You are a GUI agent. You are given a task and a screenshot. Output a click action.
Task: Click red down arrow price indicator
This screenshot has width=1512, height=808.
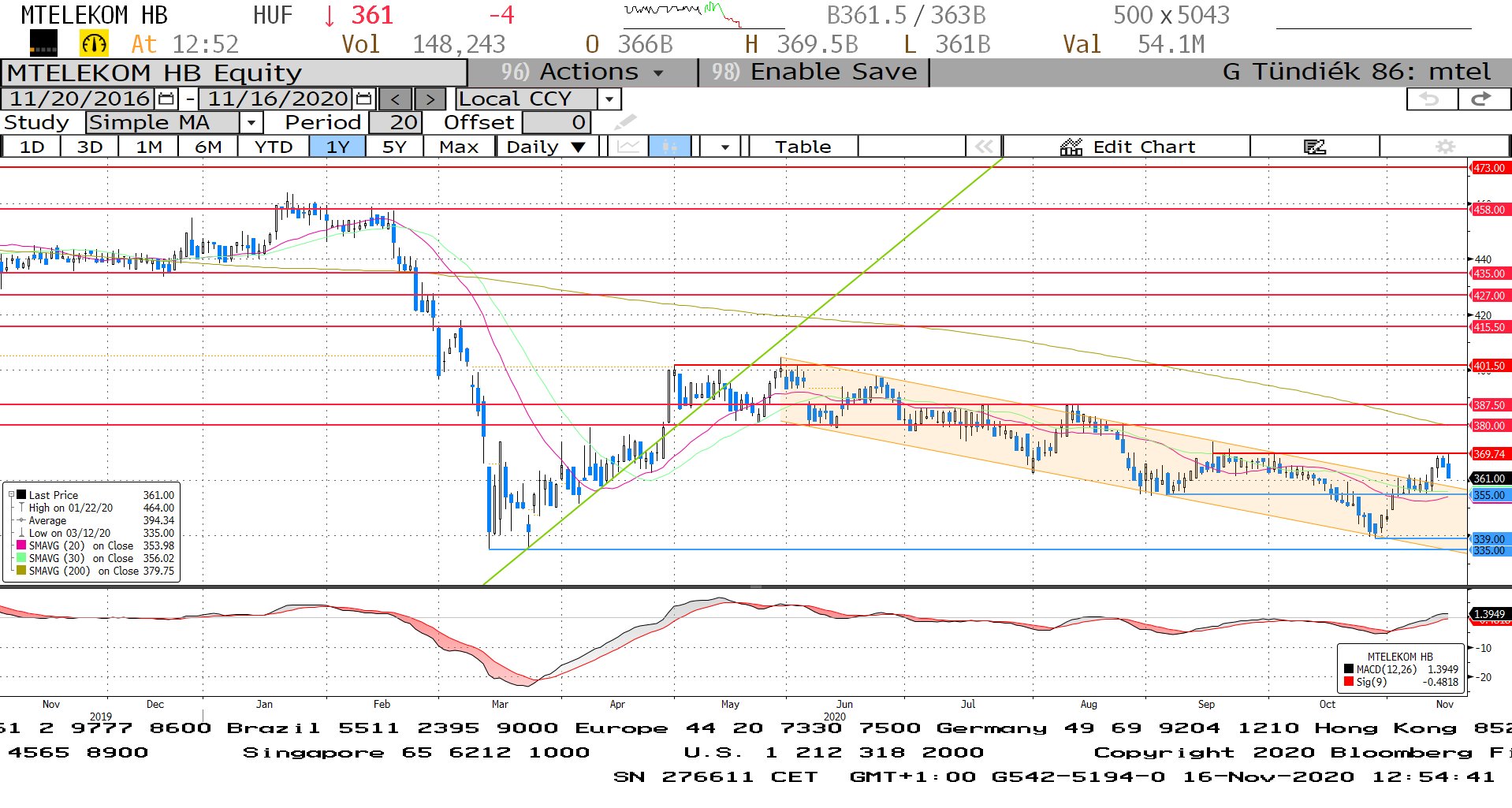tap(330, 15)
